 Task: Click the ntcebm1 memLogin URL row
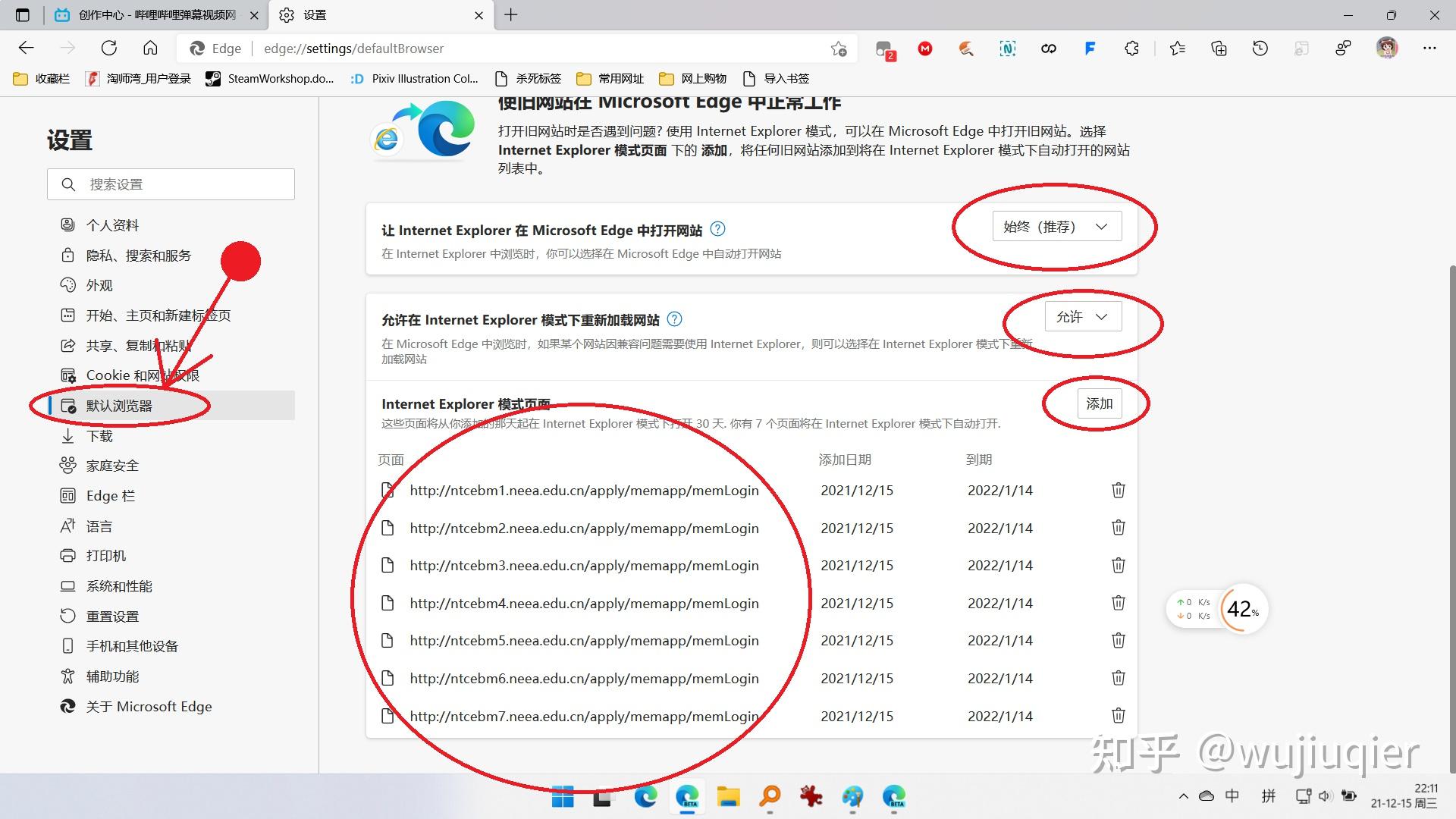pyautogui.click(x=584, y=490)
